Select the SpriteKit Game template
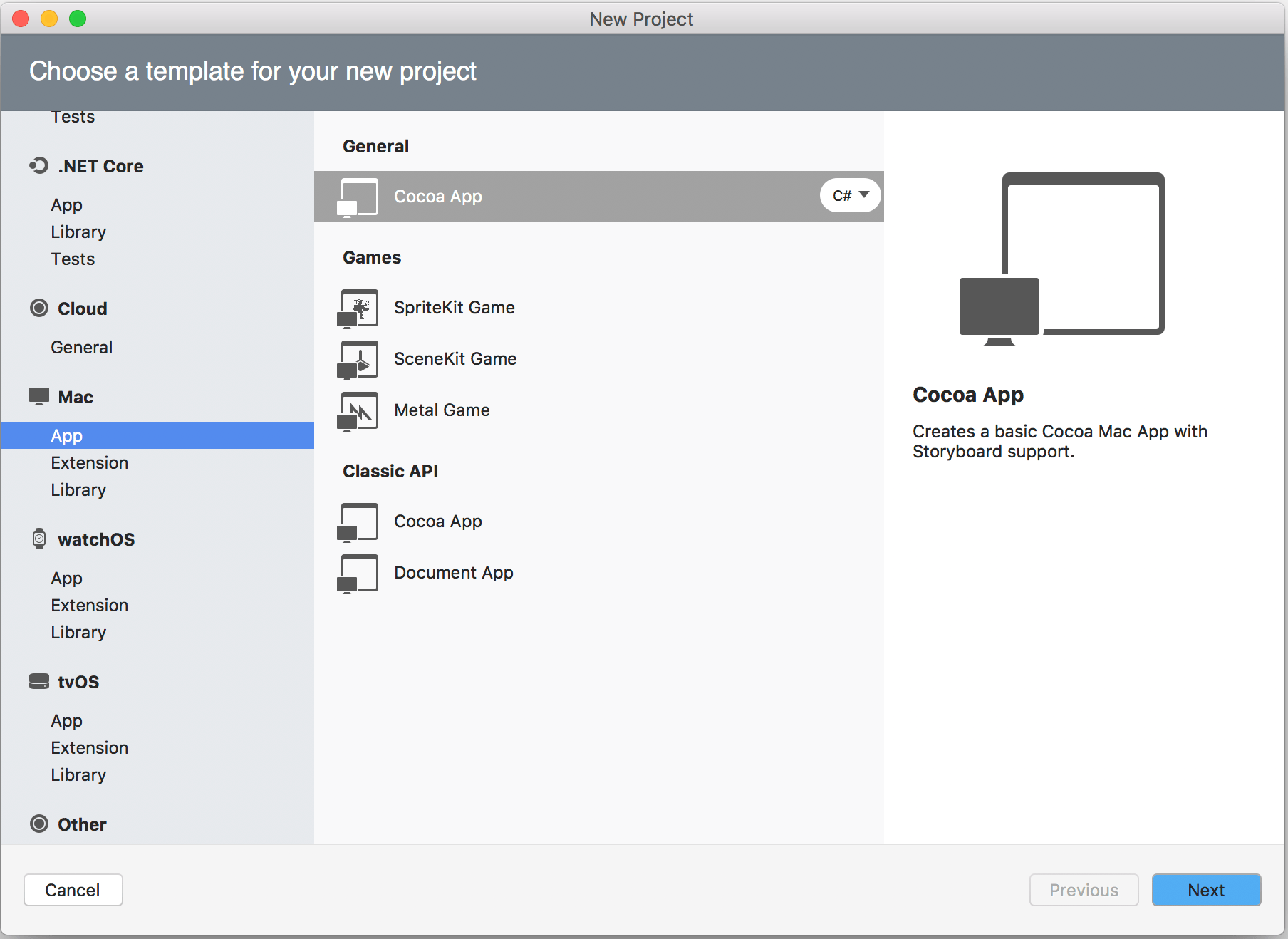The width and height of the screenshot is (1288, 939). 599,308
